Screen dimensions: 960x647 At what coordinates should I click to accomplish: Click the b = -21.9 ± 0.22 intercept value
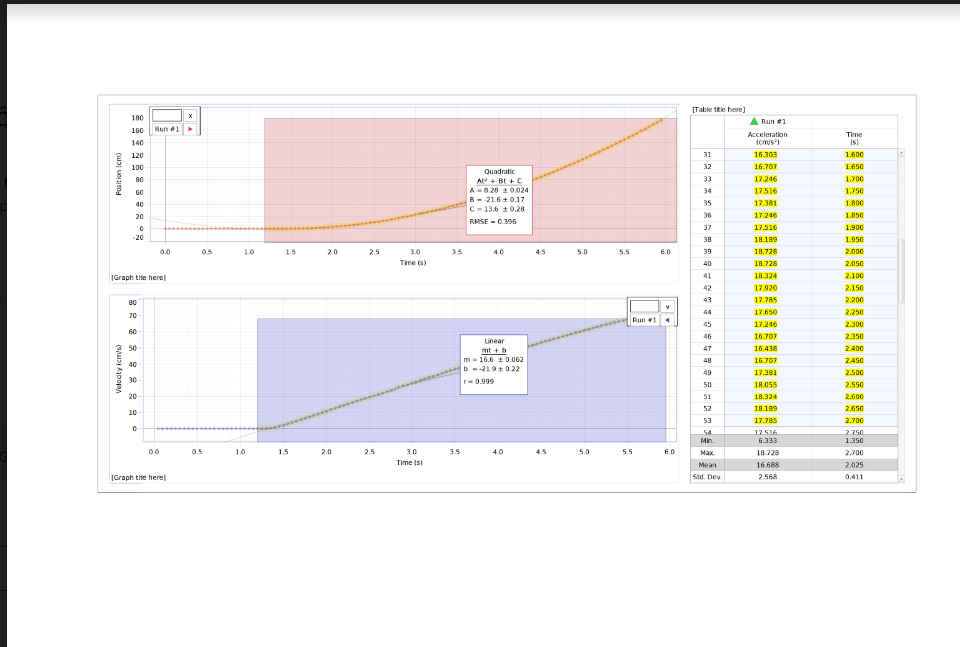(x=492, y=369)
